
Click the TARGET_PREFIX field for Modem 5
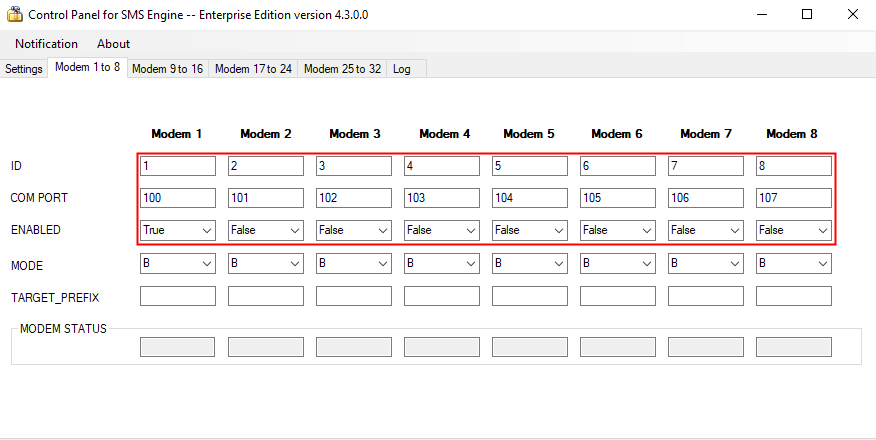tap(529, 296)
